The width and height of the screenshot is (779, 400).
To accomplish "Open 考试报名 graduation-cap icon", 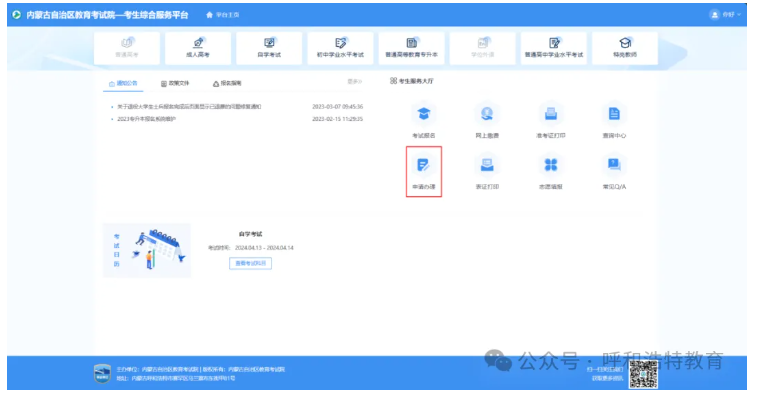I will point(423,114).
